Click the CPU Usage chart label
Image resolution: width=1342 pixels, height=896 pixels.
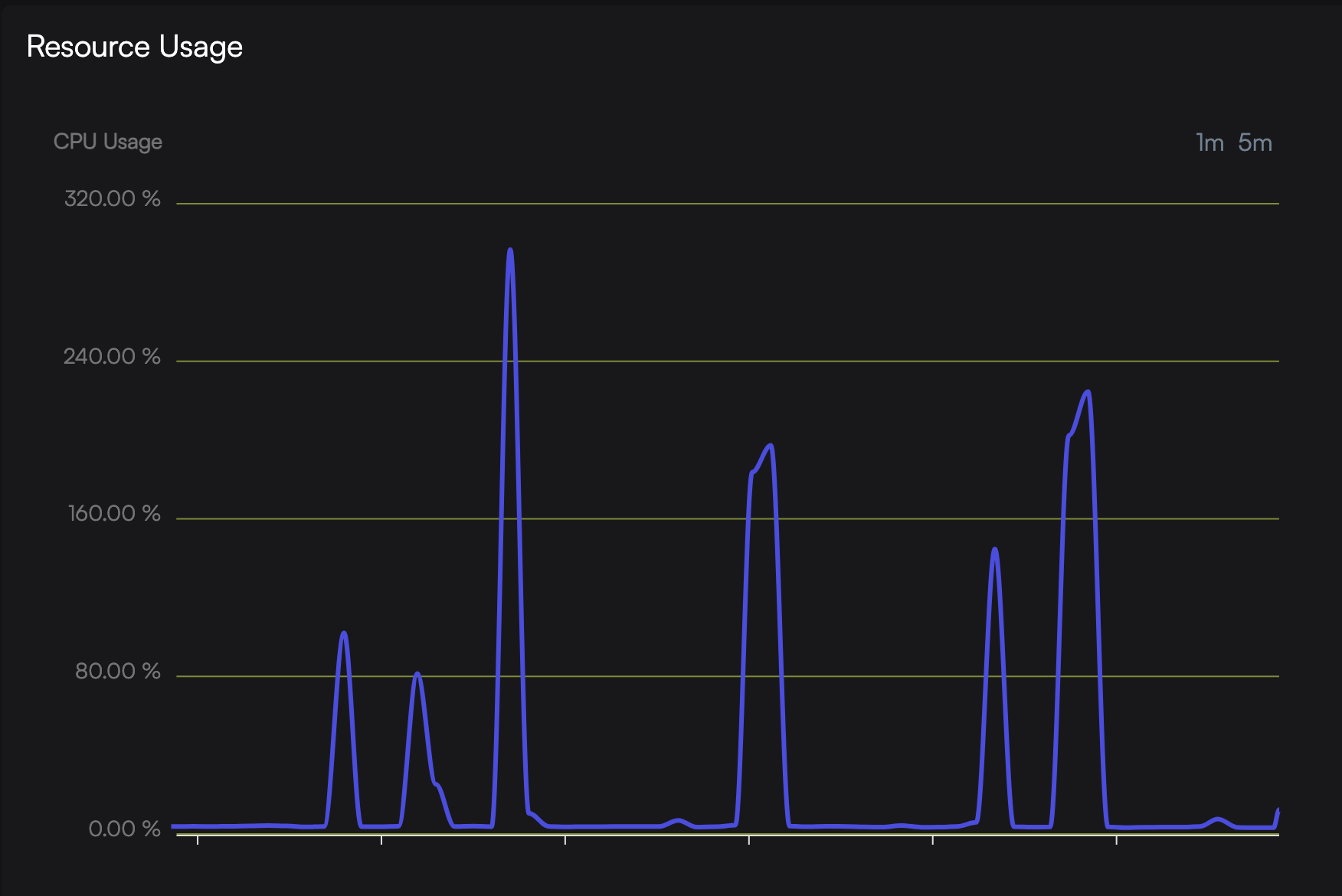pos(108,142)
